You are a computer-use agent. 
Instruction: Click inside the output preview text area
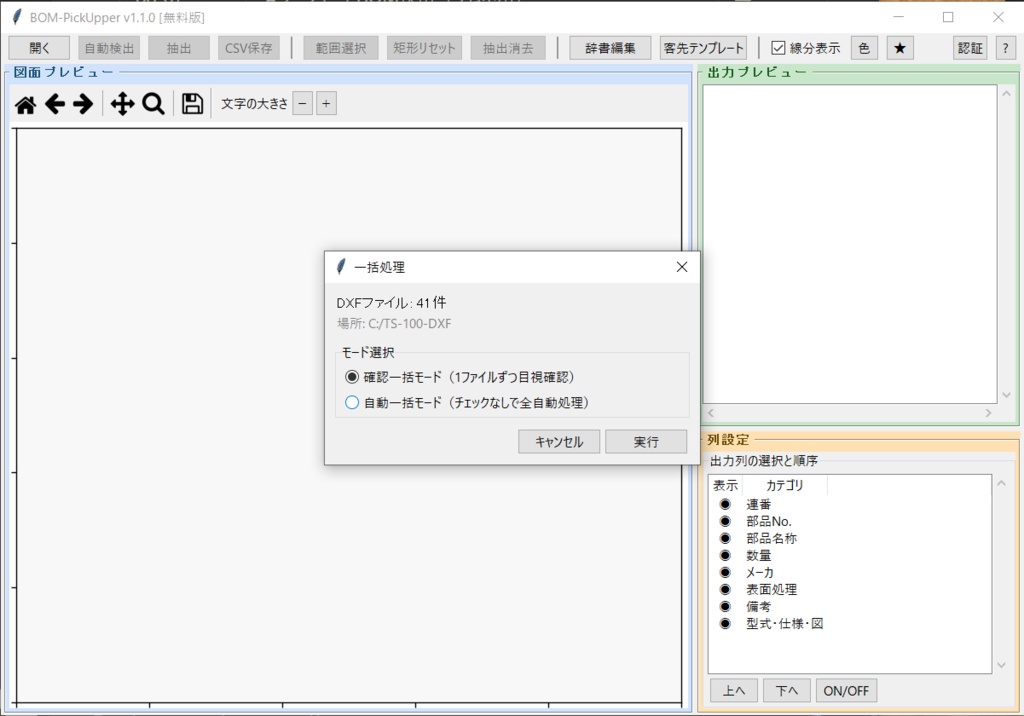point(850,244)
